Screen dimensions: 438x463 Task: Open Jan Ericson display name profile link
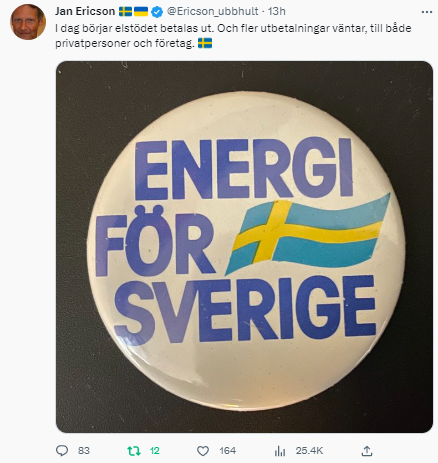click(x=85, y=11)
